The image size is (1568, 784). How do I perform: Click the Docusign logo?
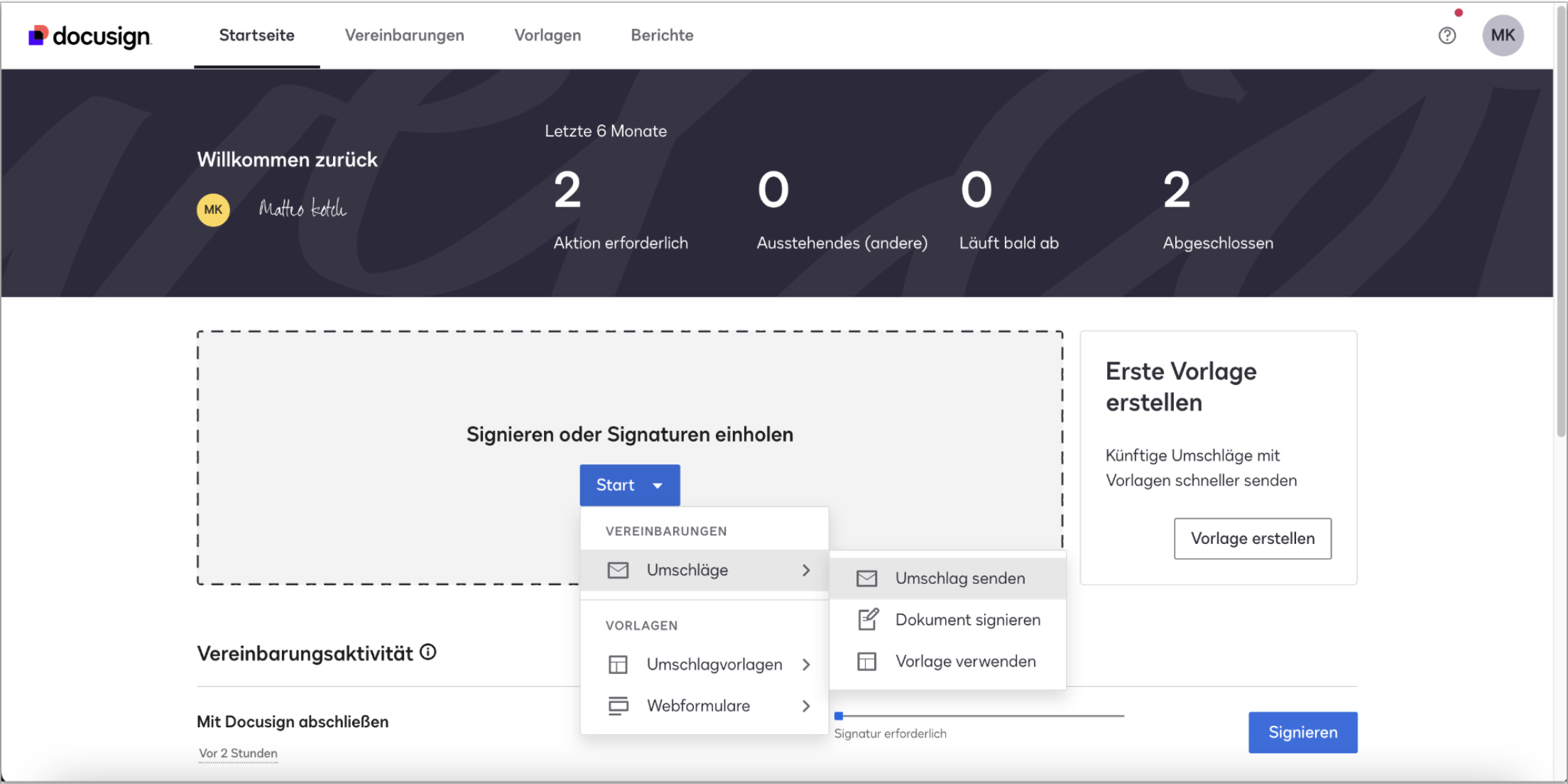[89, 36]
